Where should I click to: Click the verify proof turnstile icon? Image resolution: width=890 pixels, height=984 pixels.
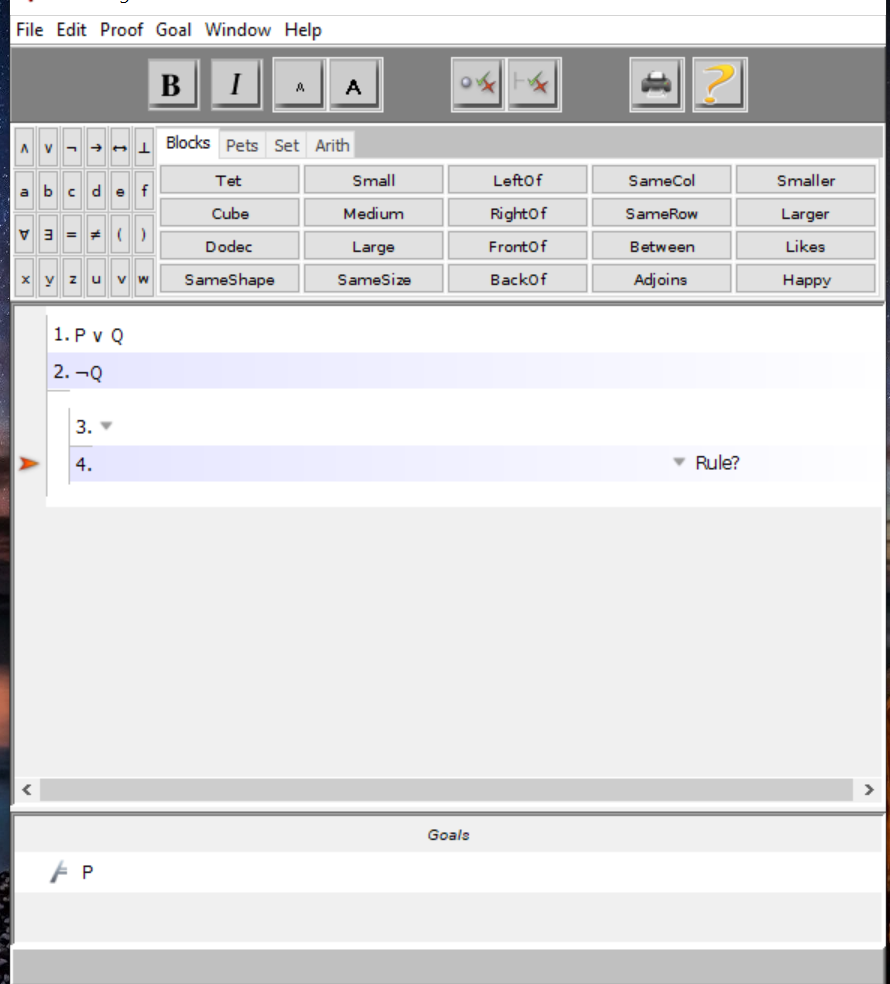point(534,85)
